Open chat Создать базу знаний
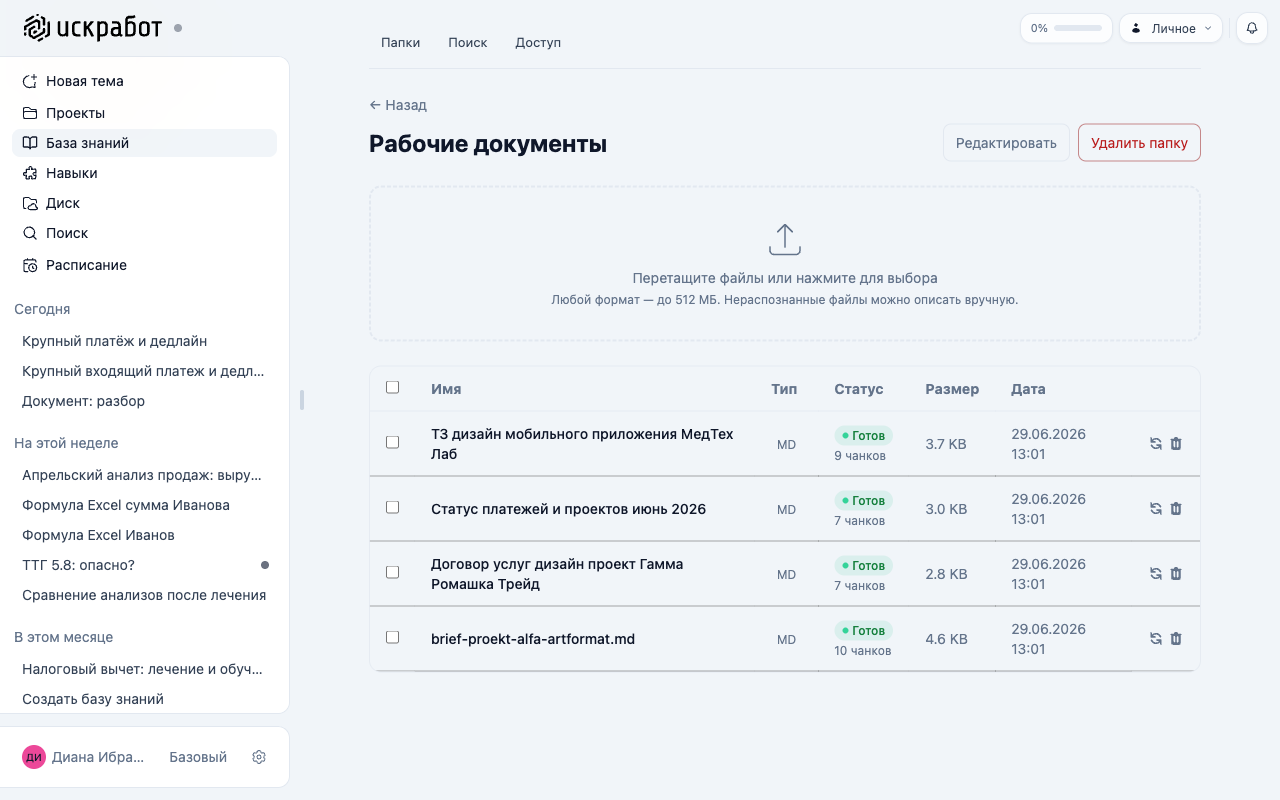 tap(144, 699)
